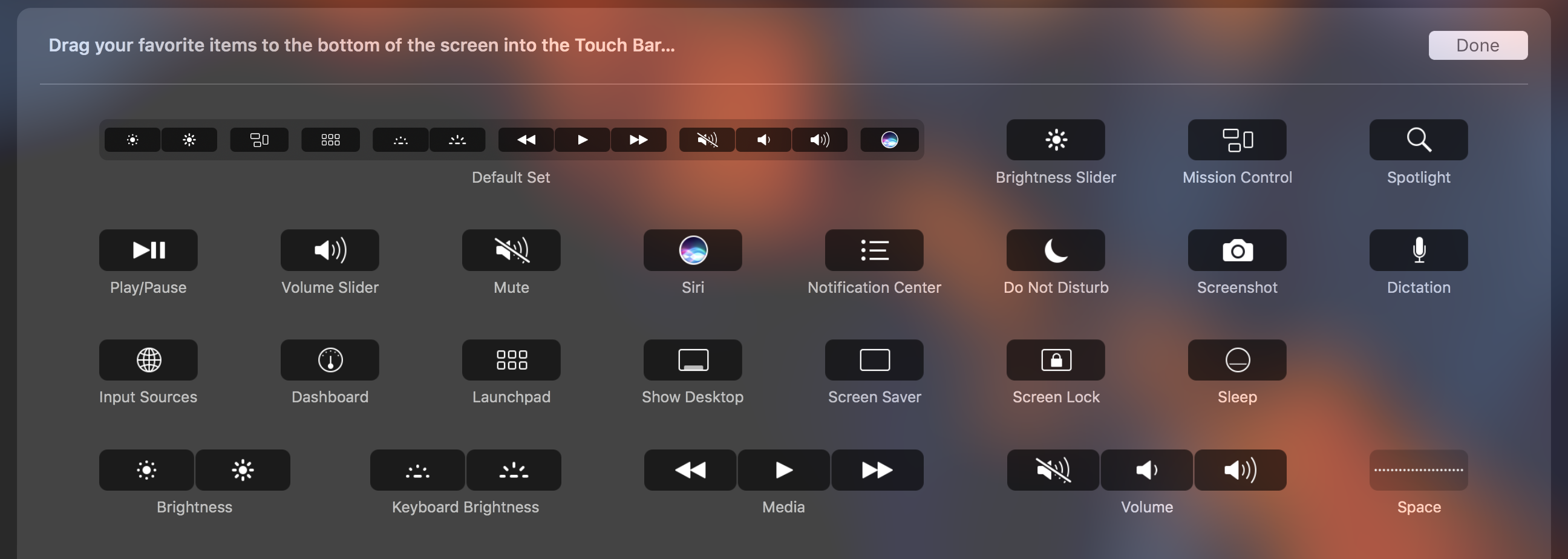Select the Brightness Slider item
This screenshot has height=559, width=1568.
[x=1056, y=139]
